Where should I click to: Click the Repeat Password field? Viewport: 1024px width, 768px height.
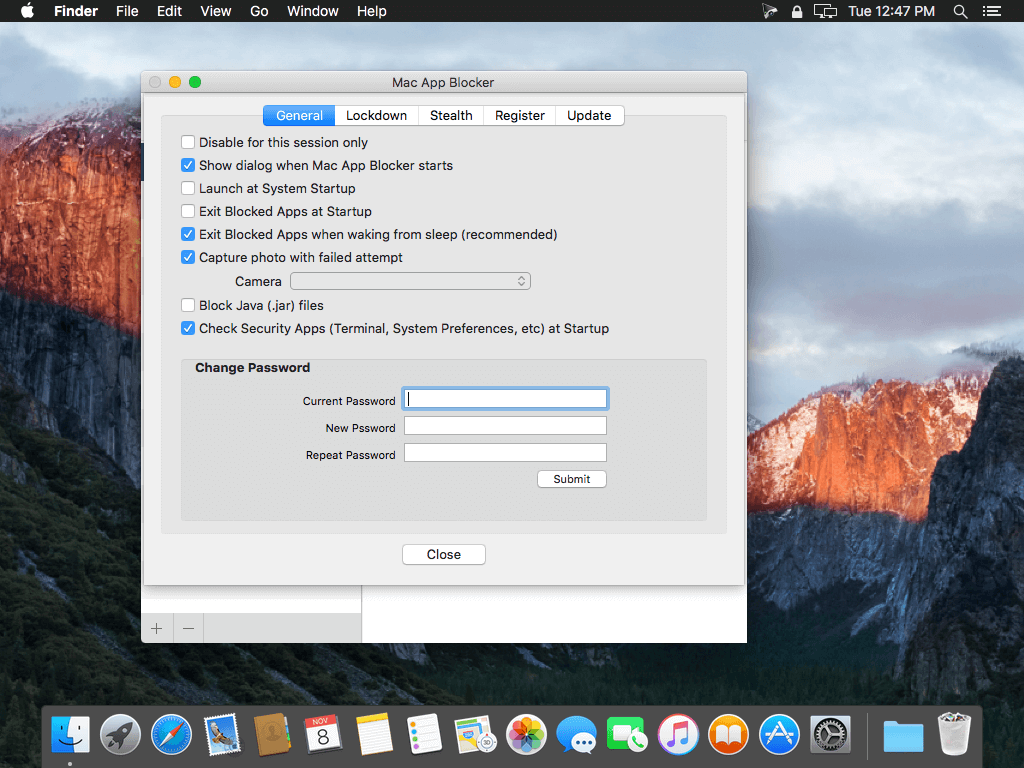505,453
